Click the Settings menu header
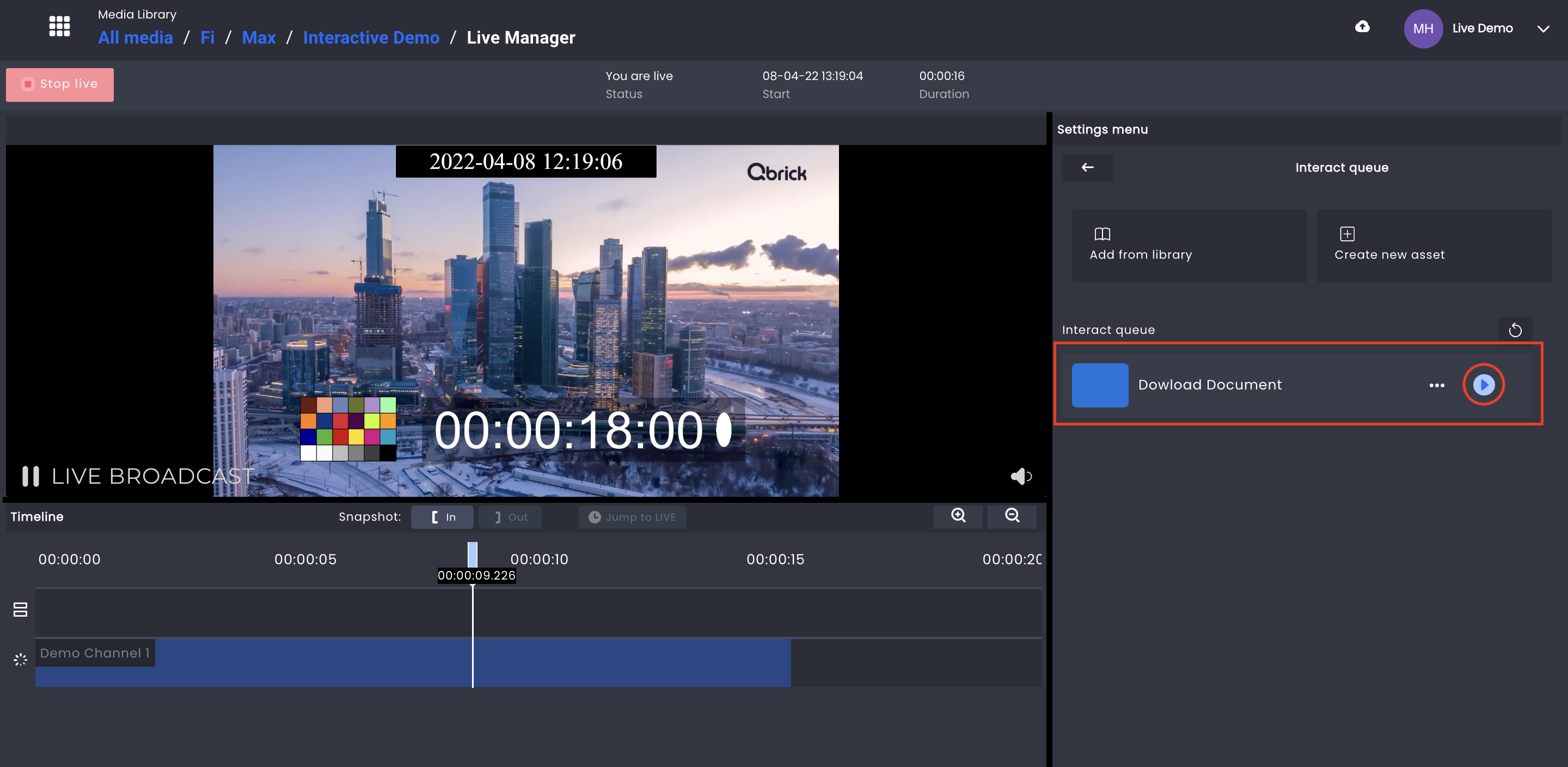 click(1102, 129)
